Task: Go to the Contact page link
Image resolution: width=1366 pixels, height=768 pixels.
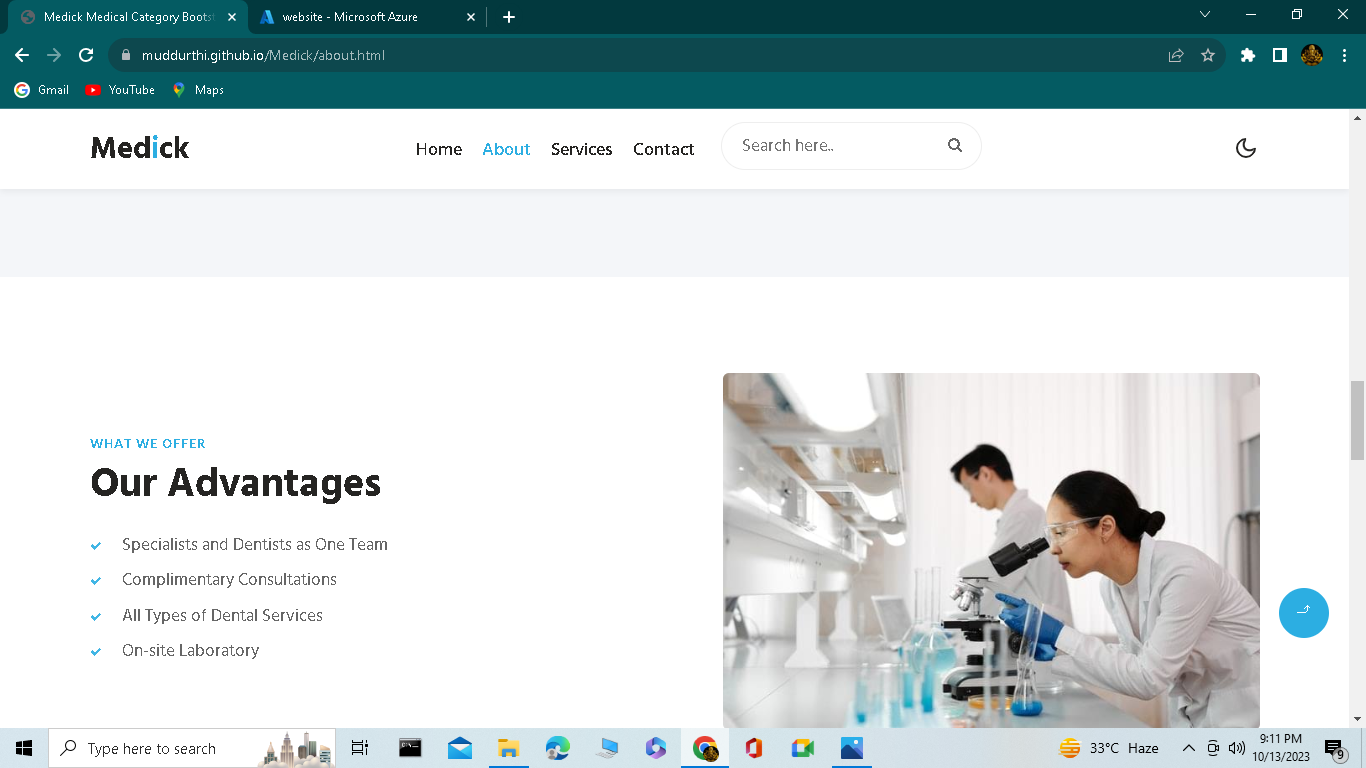Action: 663,149
